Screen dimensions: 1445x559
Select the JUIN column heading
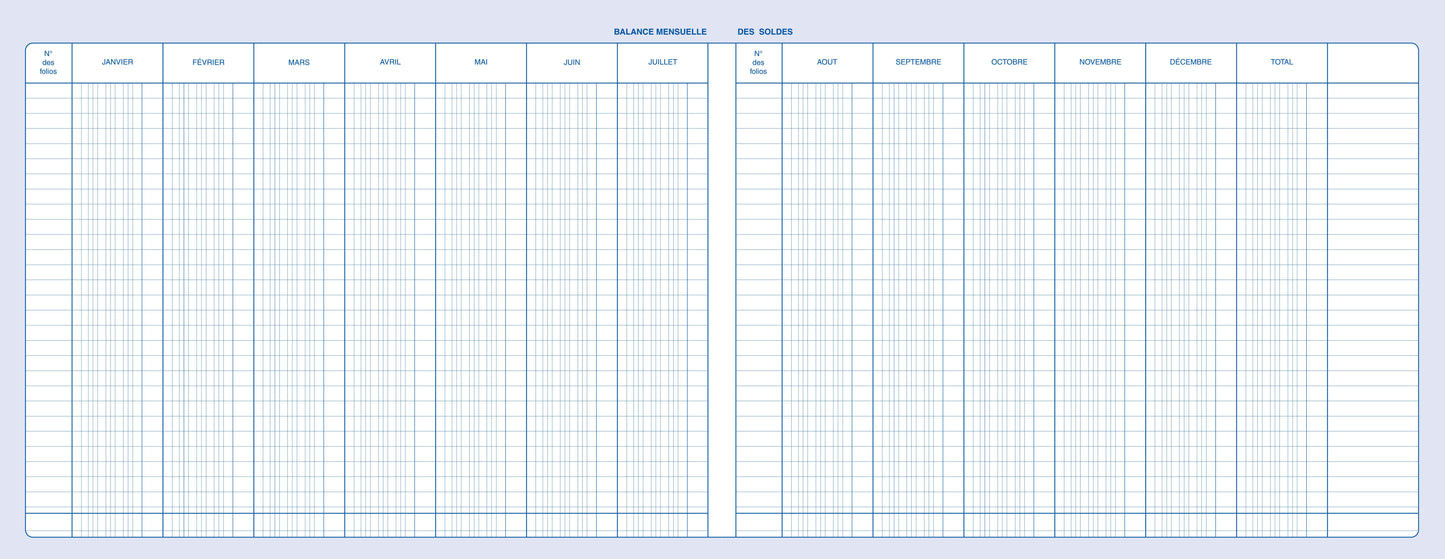click(572, 62)
